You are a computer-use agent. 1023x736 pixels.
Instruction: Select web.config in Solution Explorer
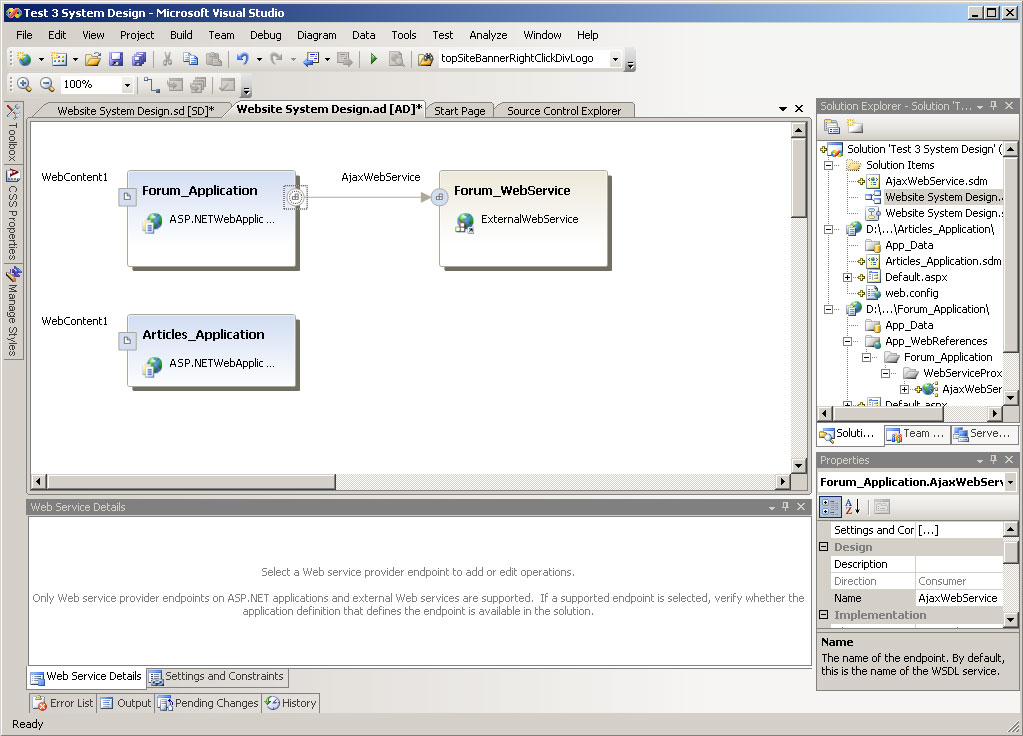pos(911,294)
